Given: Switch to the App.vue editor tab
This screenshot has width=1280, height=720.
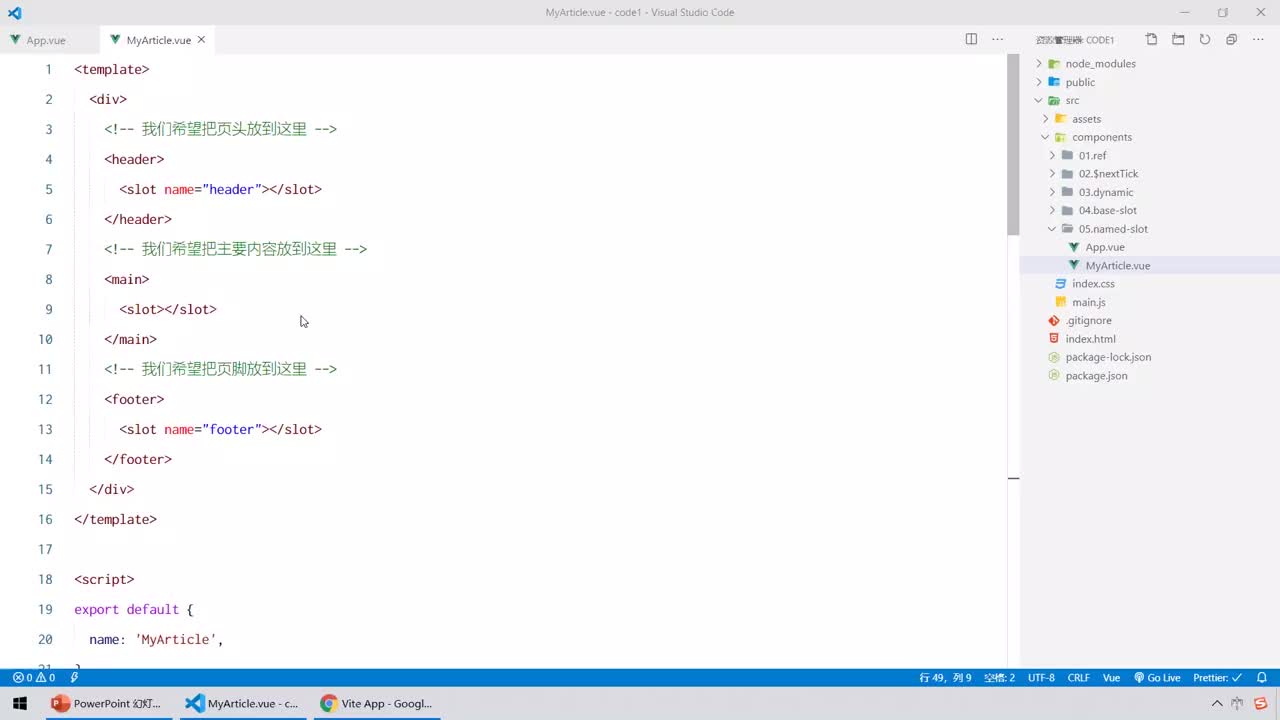Looking at the screenshot, I should tap(46, 40).
